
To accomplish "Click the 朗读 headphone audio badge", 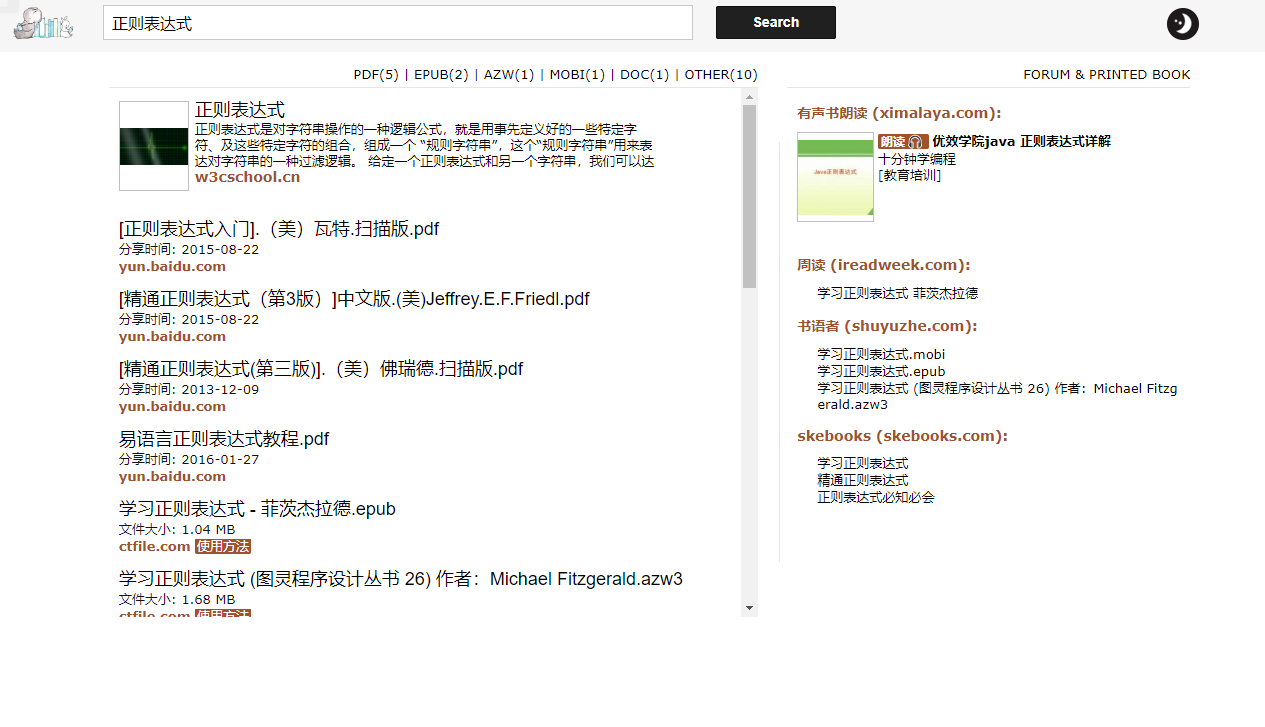I will (x=903, y=142).
